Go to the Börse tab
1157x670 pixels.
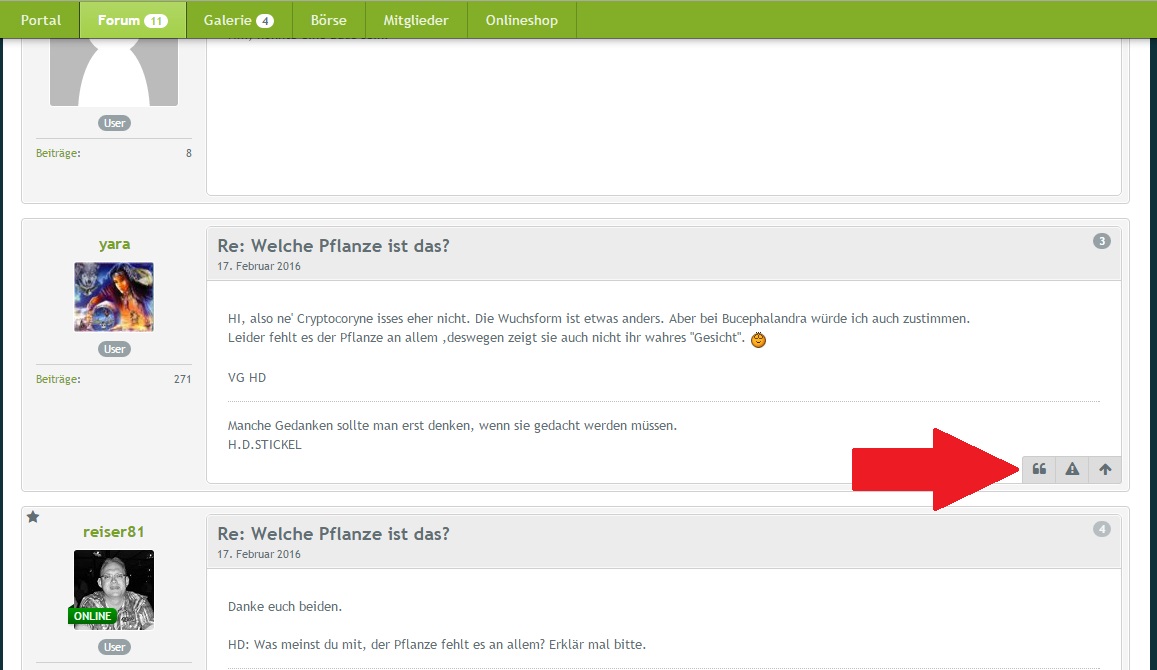[x=330, y=20]
